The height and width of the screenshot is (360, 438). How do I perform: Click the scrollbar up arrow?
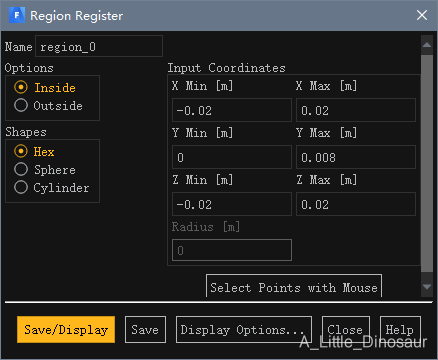pyautogui.click(x=427, y=45)
